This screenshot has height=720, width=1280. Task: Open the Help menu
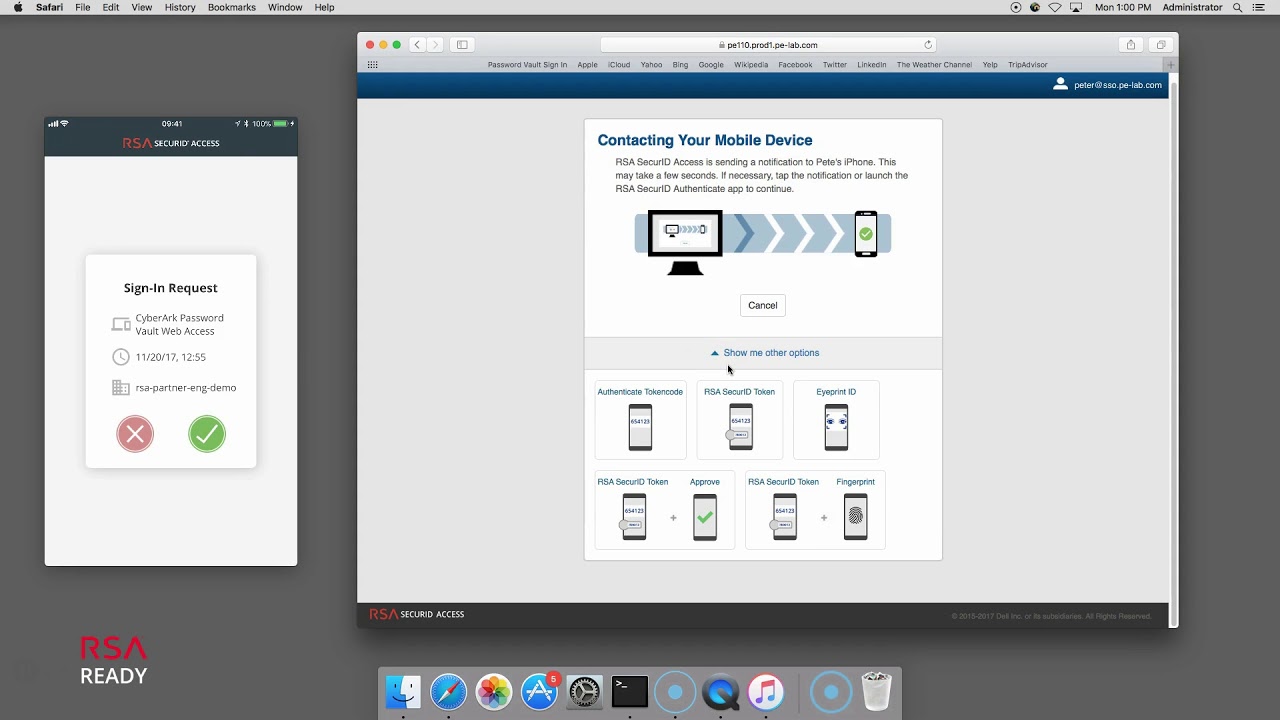point(324,7)
